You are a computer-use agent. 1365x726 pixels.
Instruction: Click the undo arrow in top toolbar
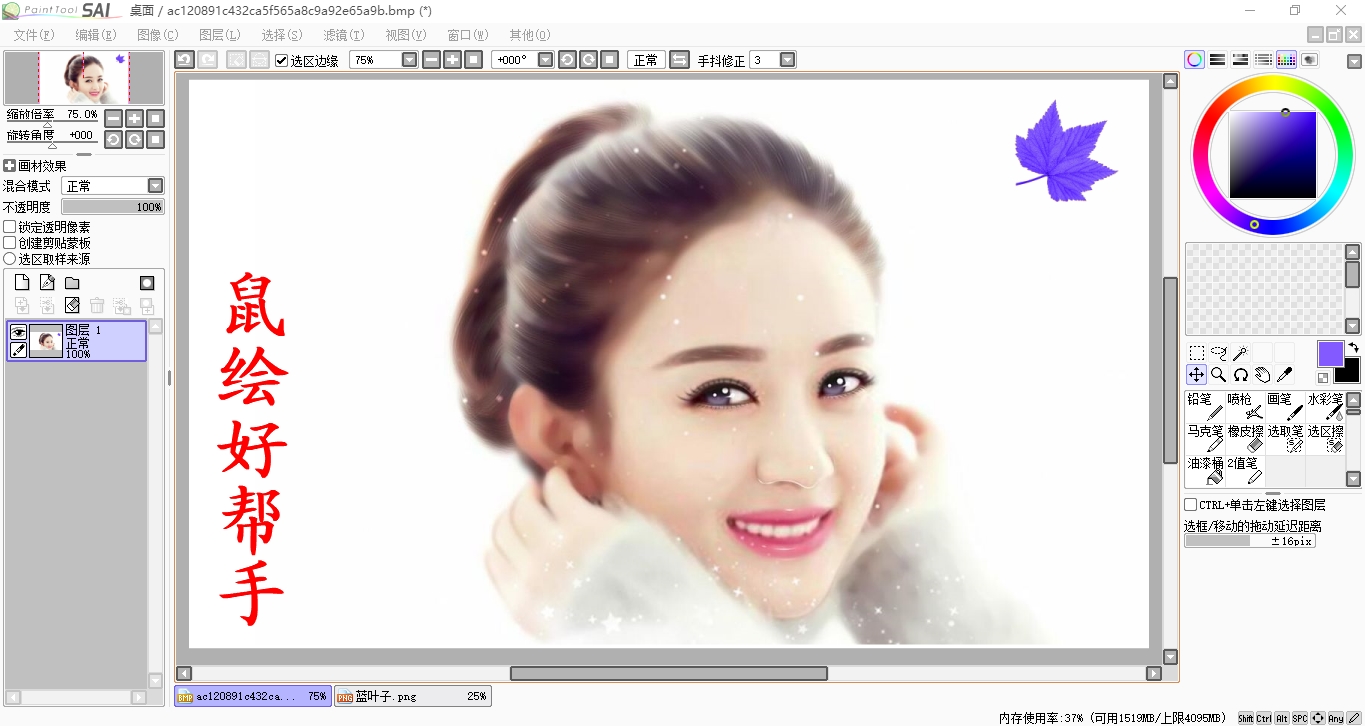click(x=184, y=60)
